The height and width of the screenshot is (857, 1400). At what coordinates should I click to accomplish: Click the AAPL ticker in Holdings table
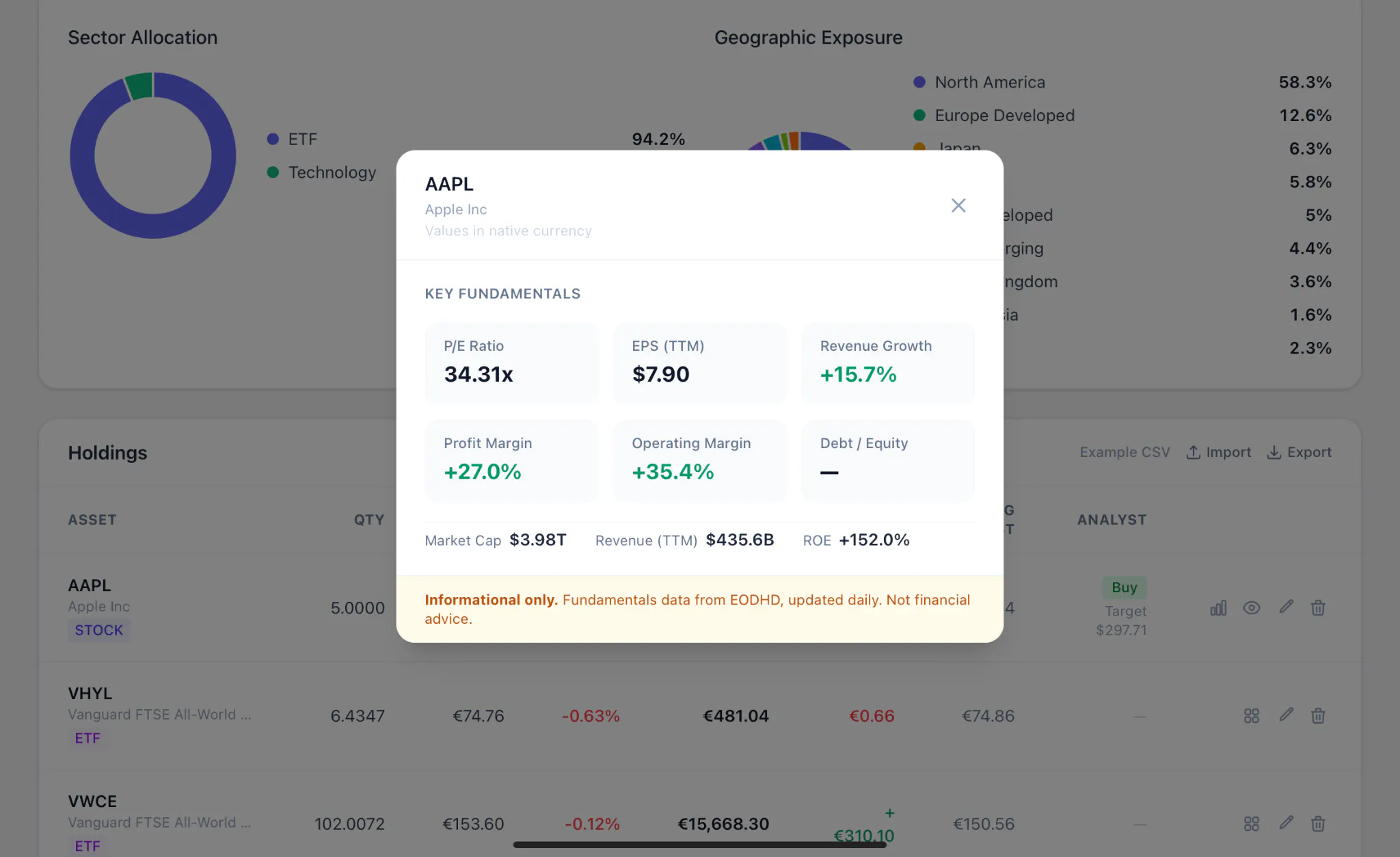pos(90,585)
